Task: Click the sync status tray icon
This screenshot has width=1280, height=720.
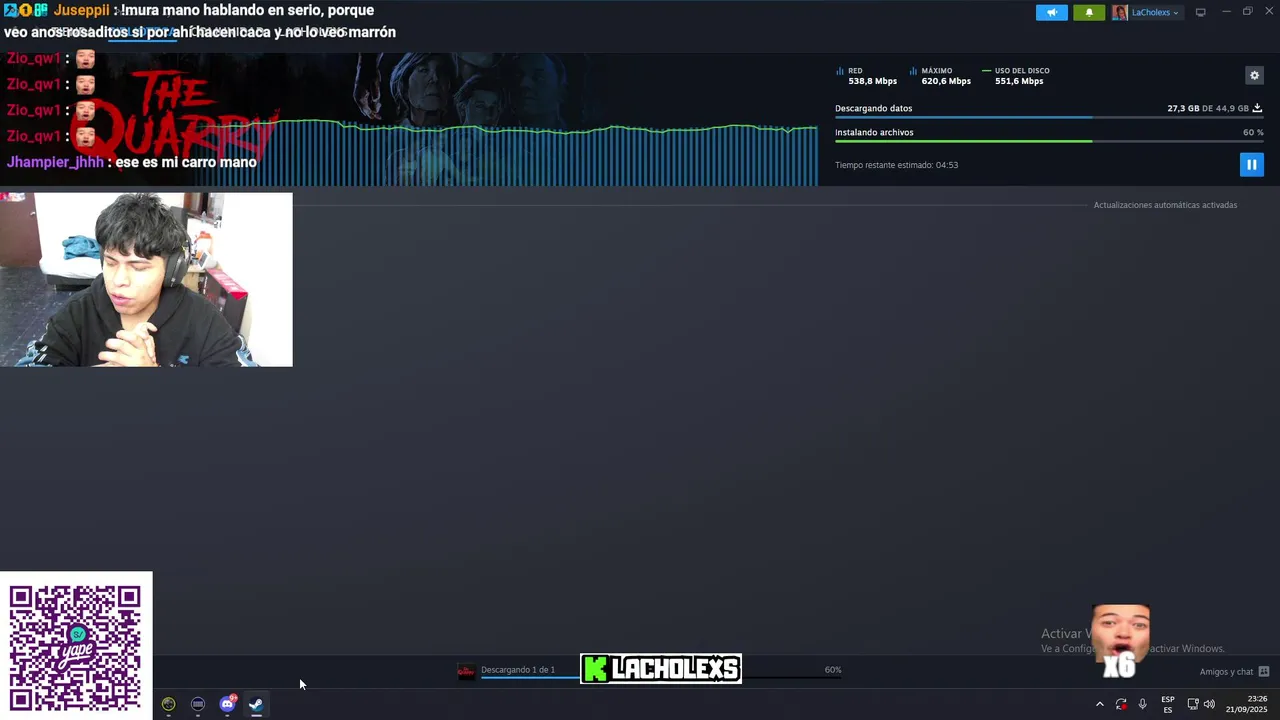Action: (x=1121, y=704)
